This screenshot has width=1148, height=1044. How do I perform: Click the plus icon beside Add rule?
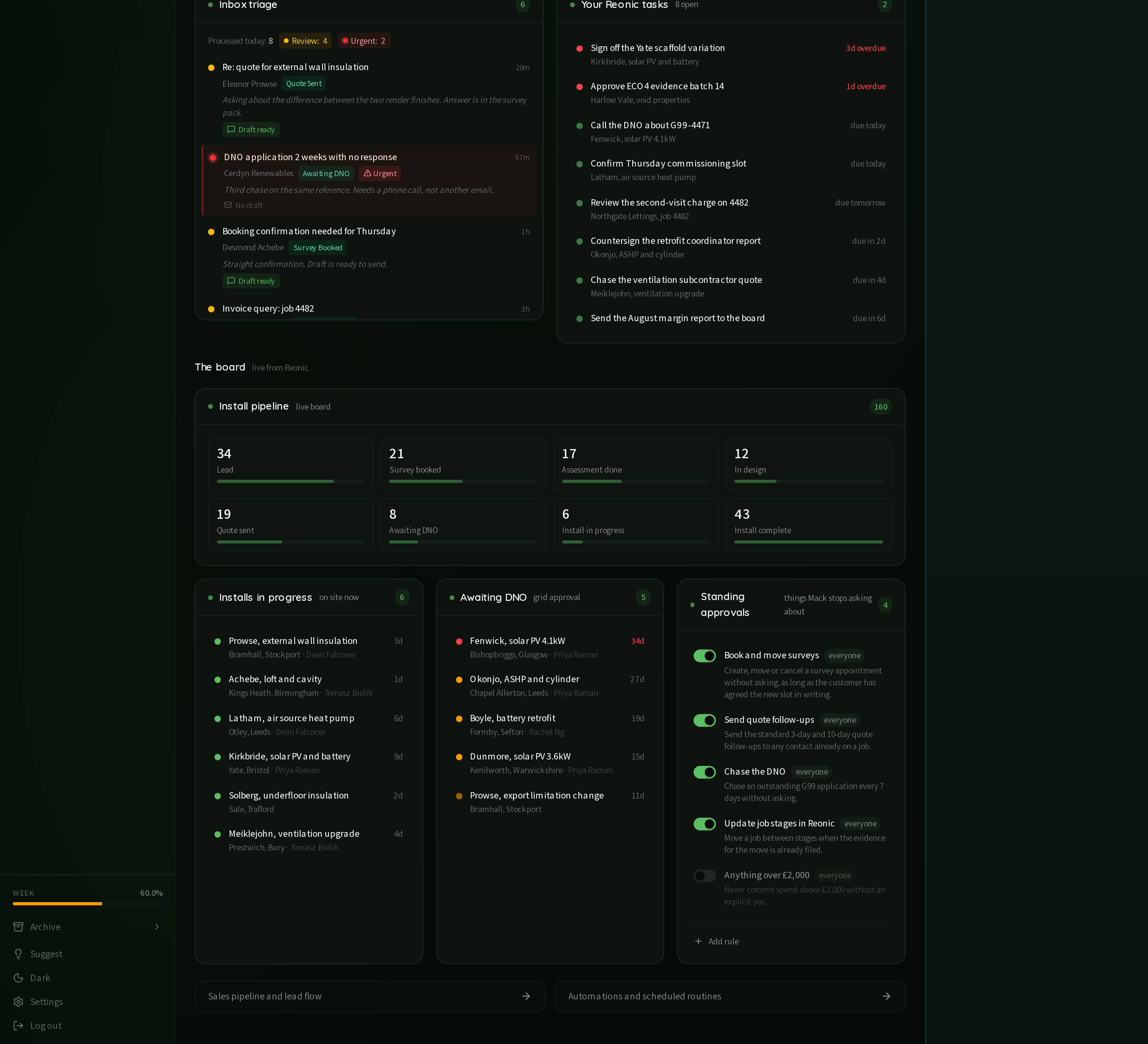698,942
